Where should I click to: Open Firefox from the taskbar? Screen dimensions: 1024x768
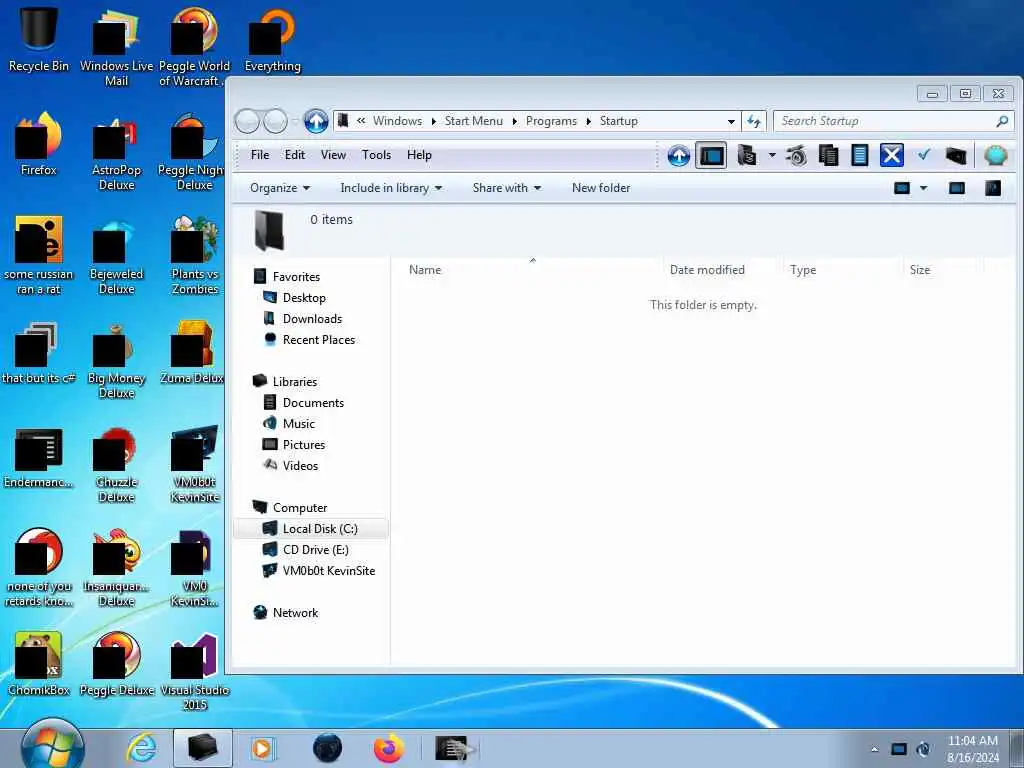pyautogui.click(x=389, y=748)
